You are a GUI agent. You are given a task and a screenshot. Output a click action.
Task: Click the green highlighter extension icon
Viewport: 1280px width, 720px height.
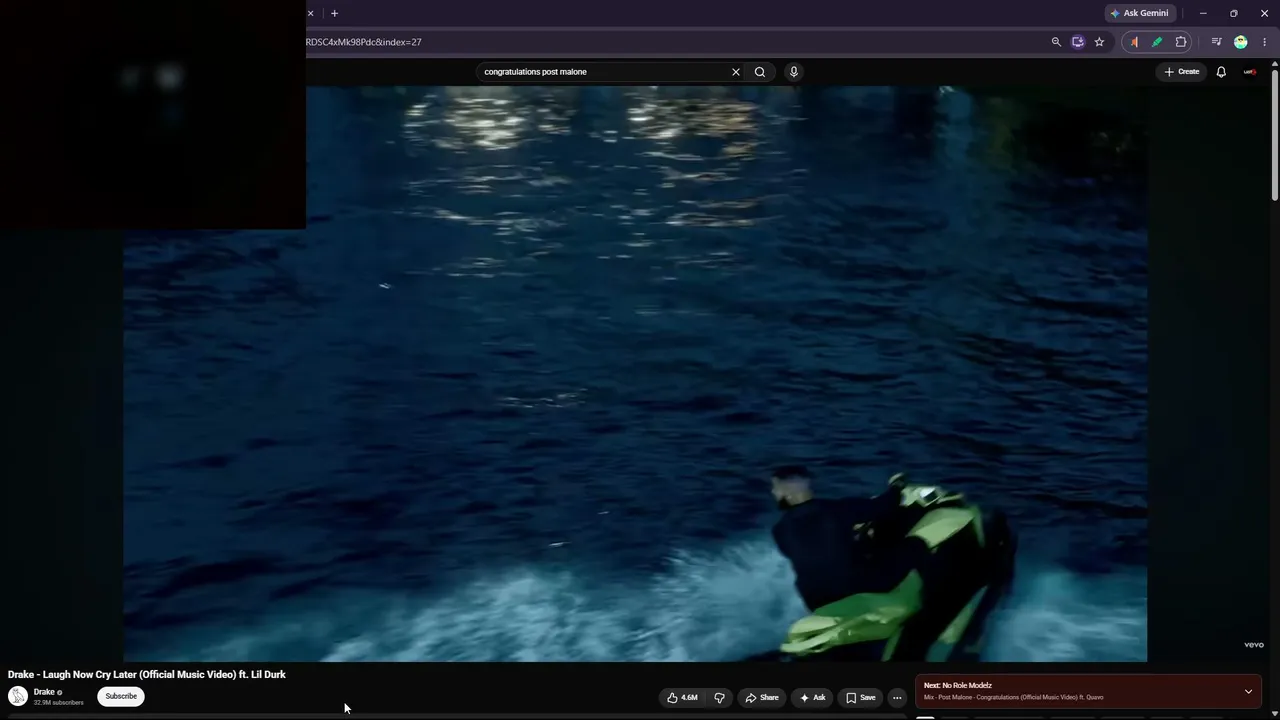click(x=1157, y=42)
